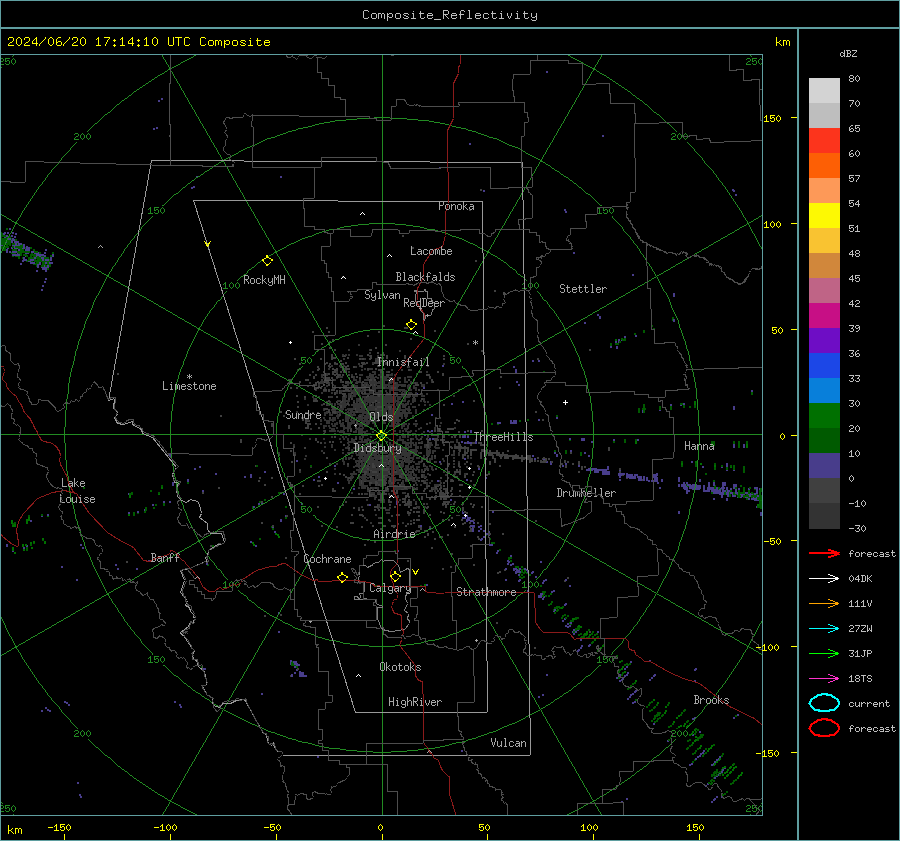Click yellow diamond marker above Calgary label
This screenshot has width=900, height=841.
click(395, 576)
